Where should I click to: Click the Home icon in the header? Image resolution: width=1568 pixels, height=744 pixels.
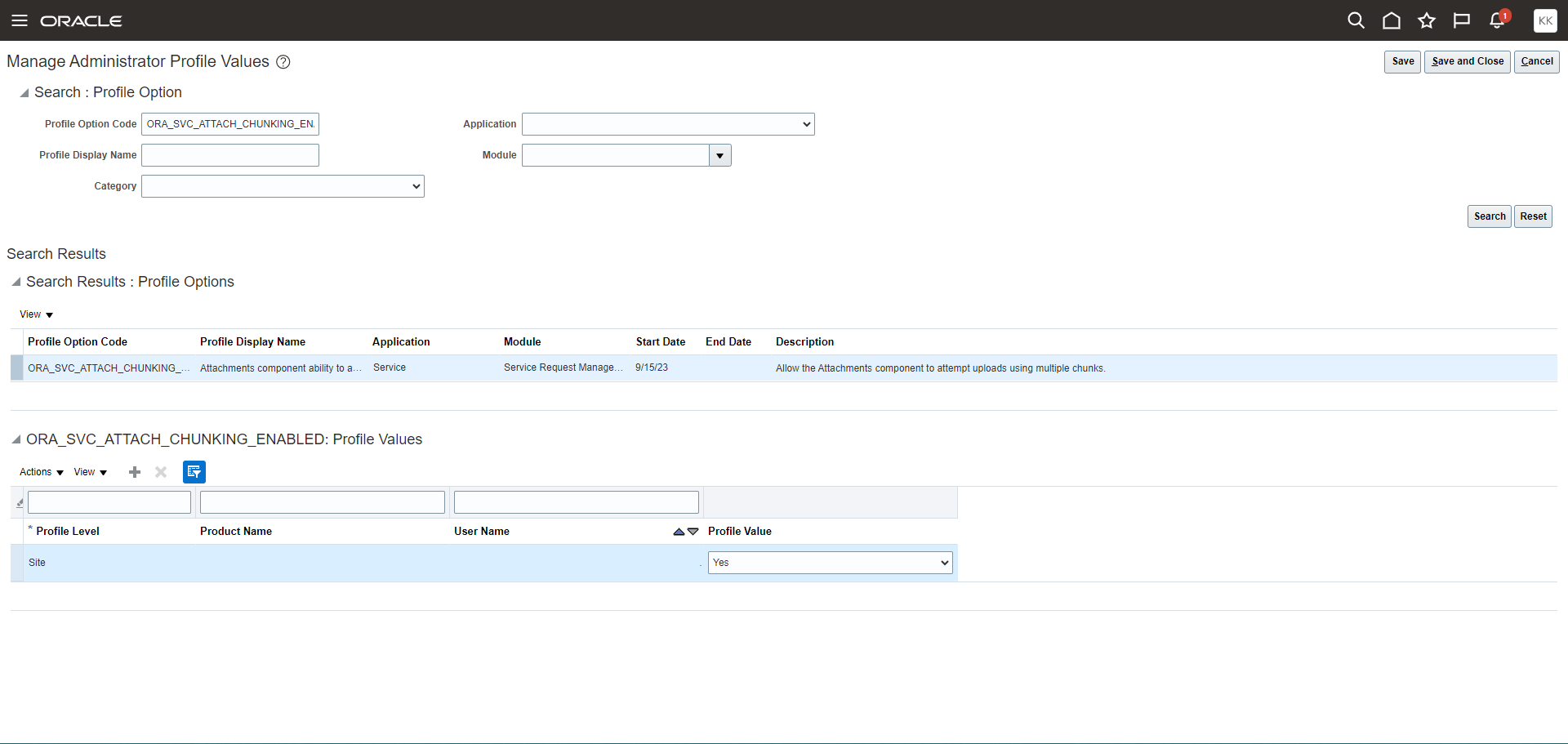tap(1392, 20)
